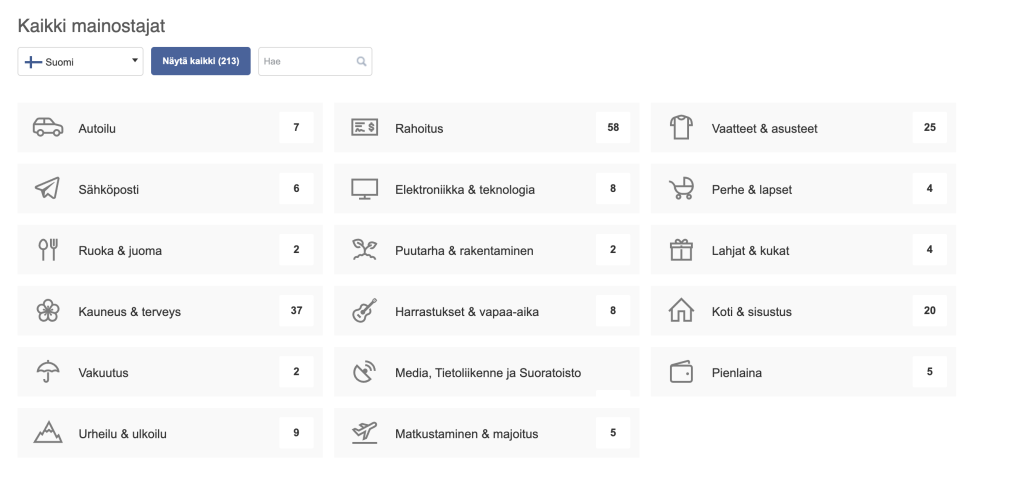1024x487 pixels.
Task: Select Lahjat & kukat category
Action: pos(750,250)
